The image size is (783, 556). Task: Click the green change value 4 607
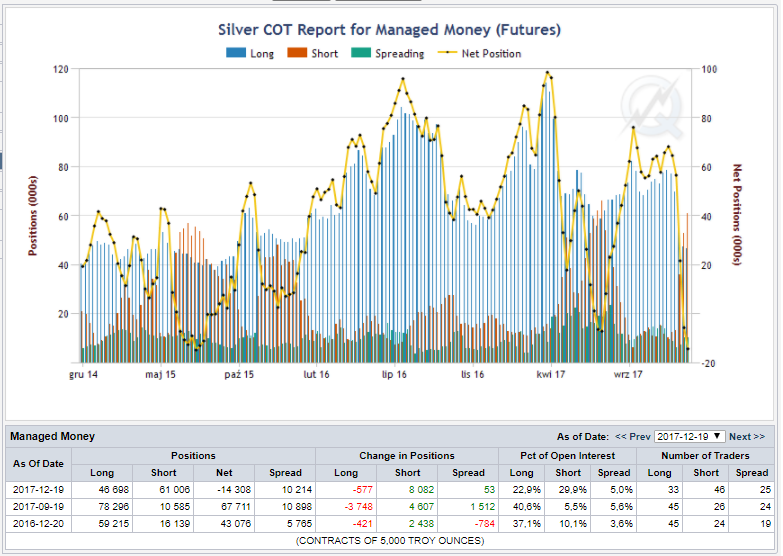tap(421, 507)
